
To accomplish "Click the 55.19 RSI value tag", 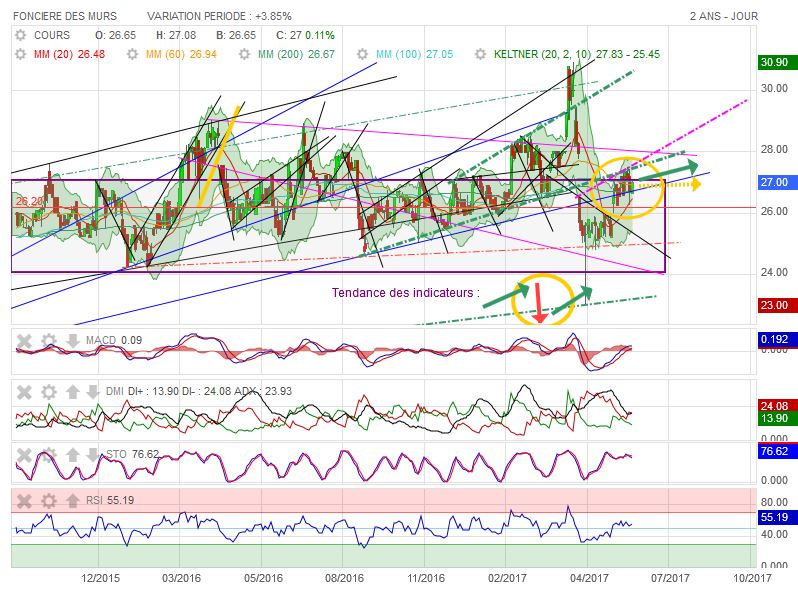I will point(777,518).
